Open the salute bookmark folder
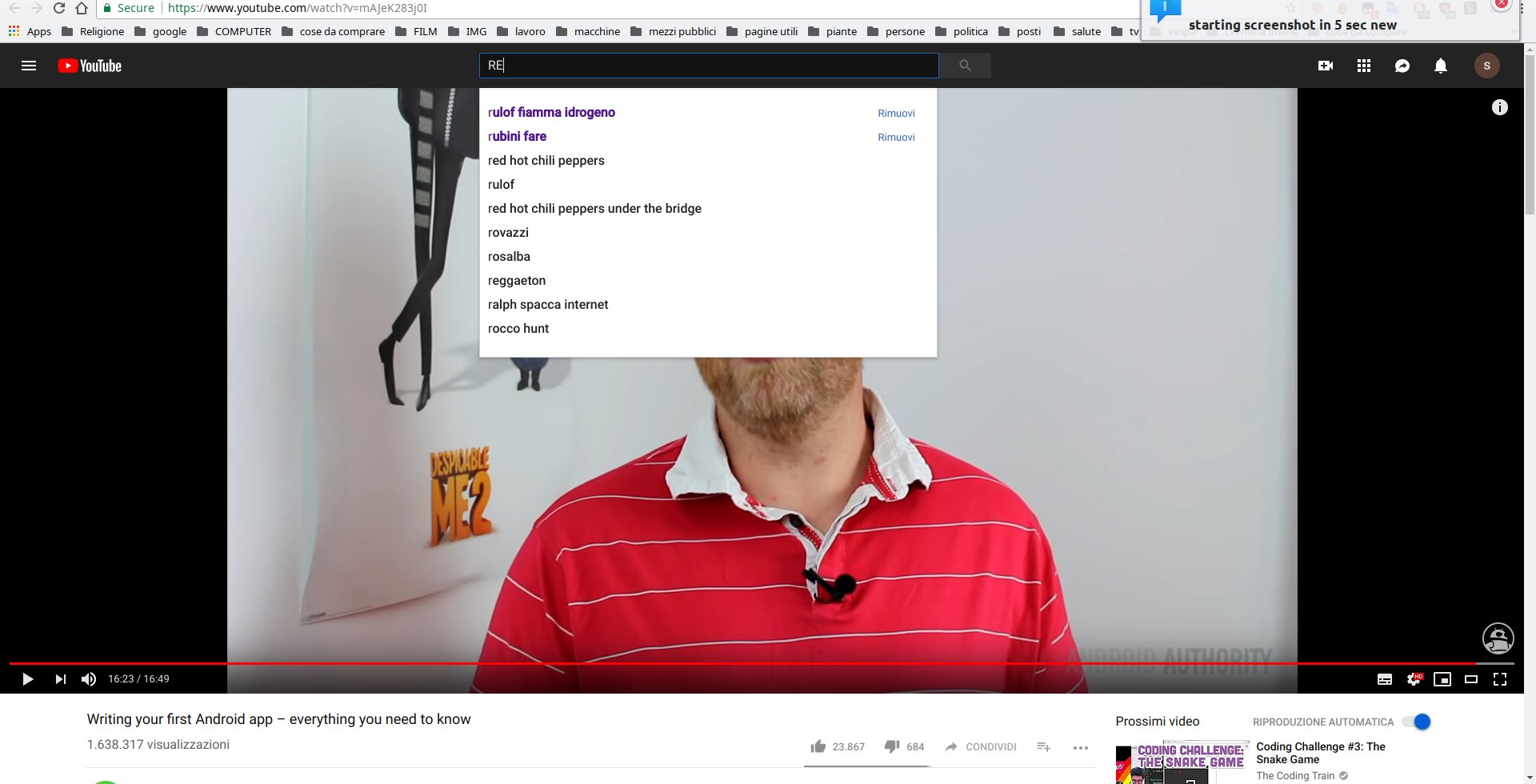 click(x=1077, y=31)
